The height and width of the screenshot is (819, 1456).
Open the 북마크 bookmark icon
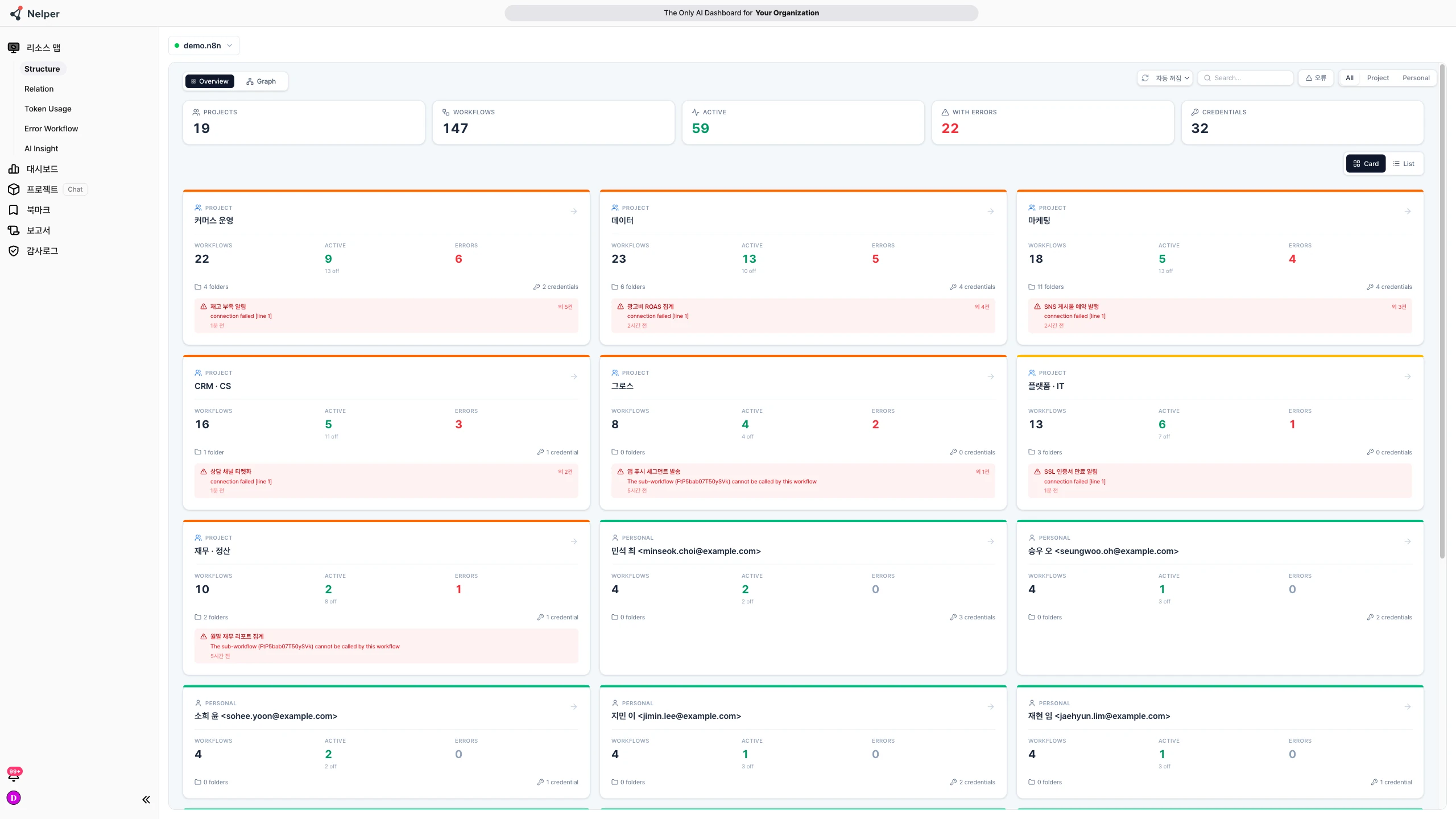coord(14,210)
